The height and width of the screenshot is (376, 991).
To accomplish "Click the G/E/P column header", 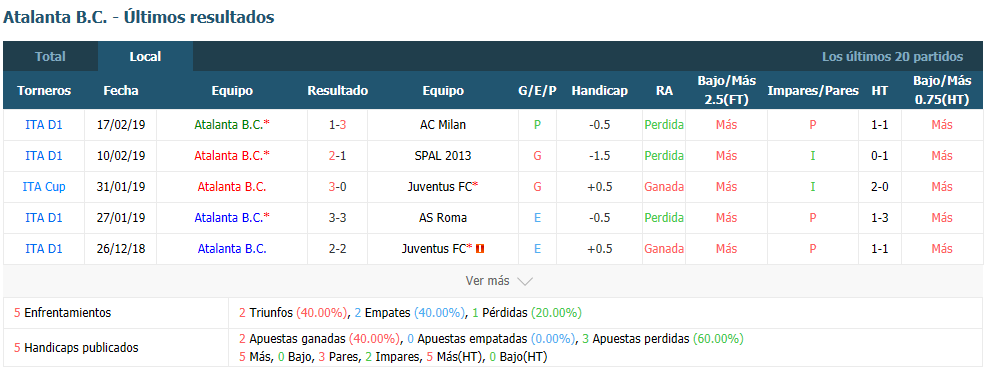I will (537, 90).
